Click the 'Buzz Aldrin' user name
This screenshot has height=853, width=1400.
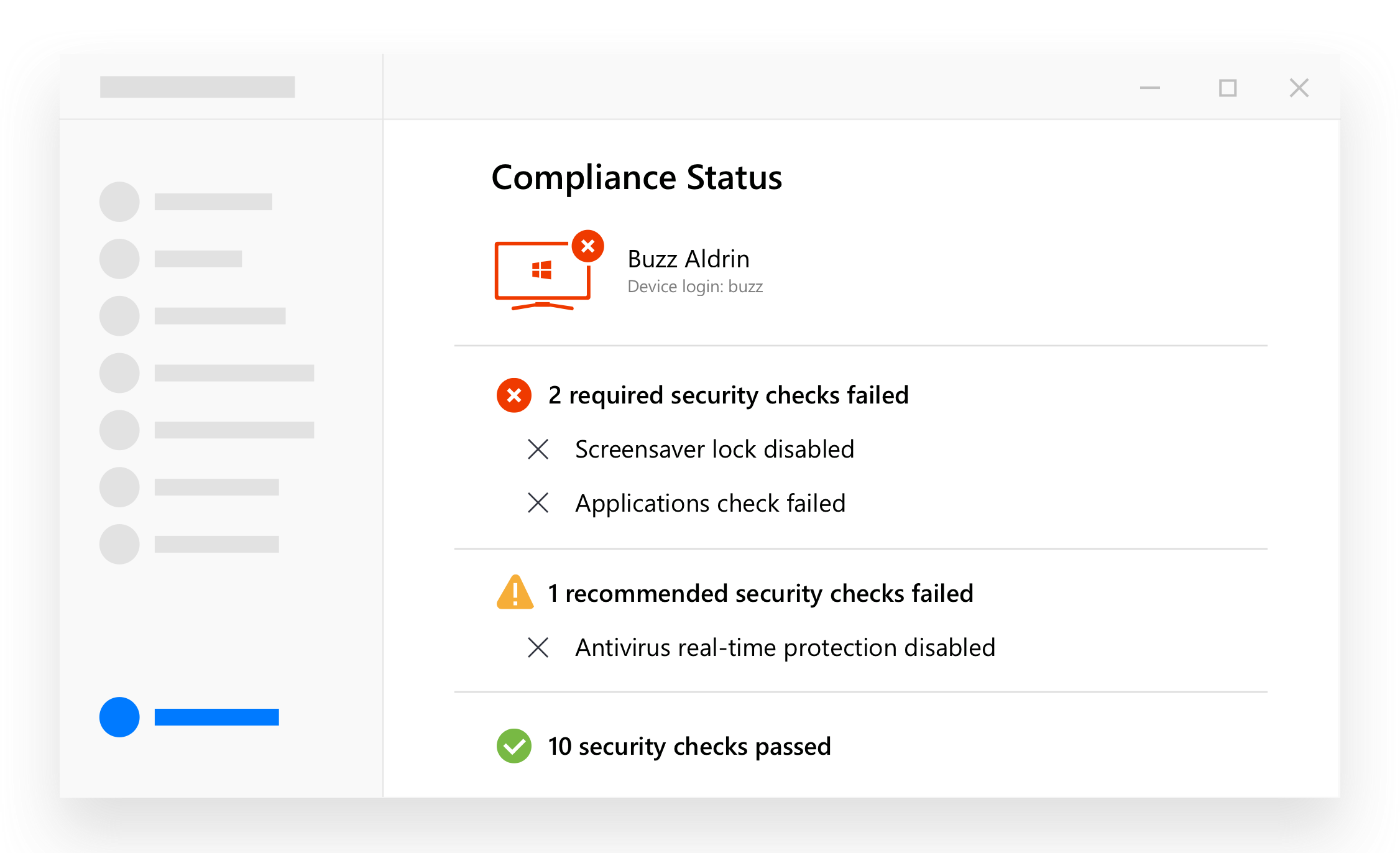688,259
